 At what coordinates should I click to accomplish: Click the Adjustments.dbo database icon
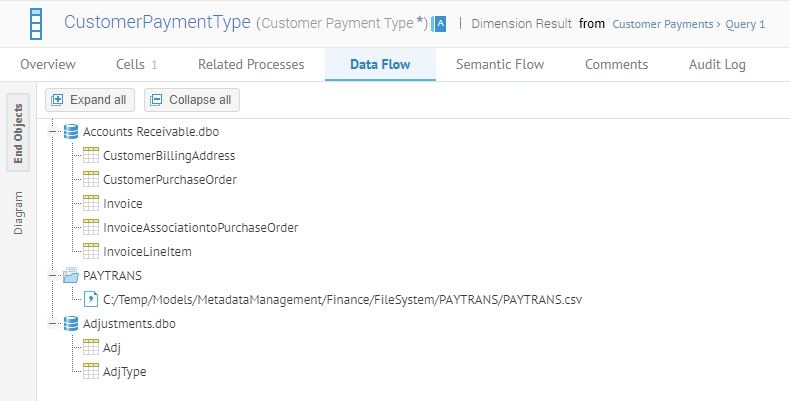click(x=71, y=323)
